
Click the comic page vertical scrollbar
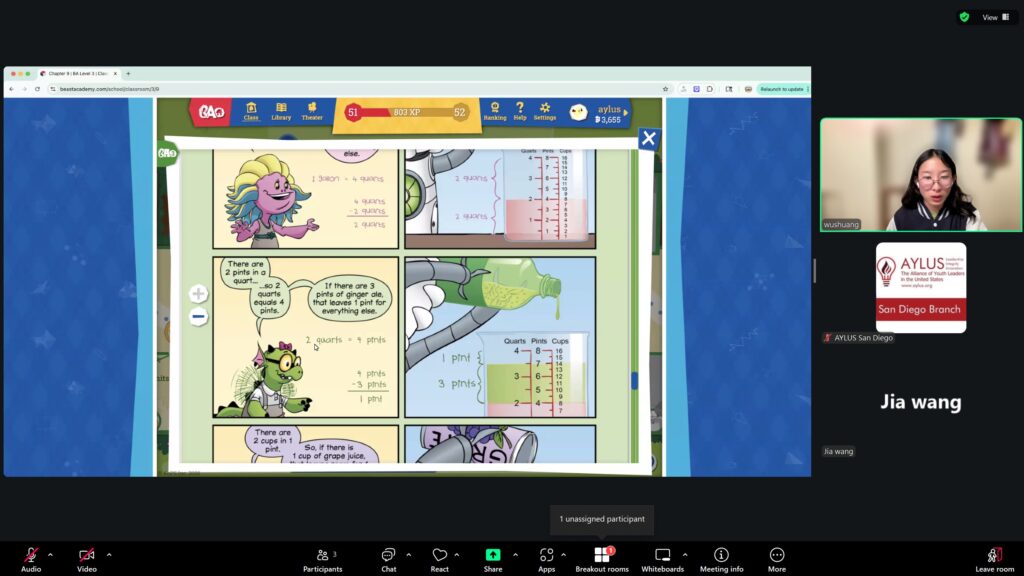click(x=633, y=381)
